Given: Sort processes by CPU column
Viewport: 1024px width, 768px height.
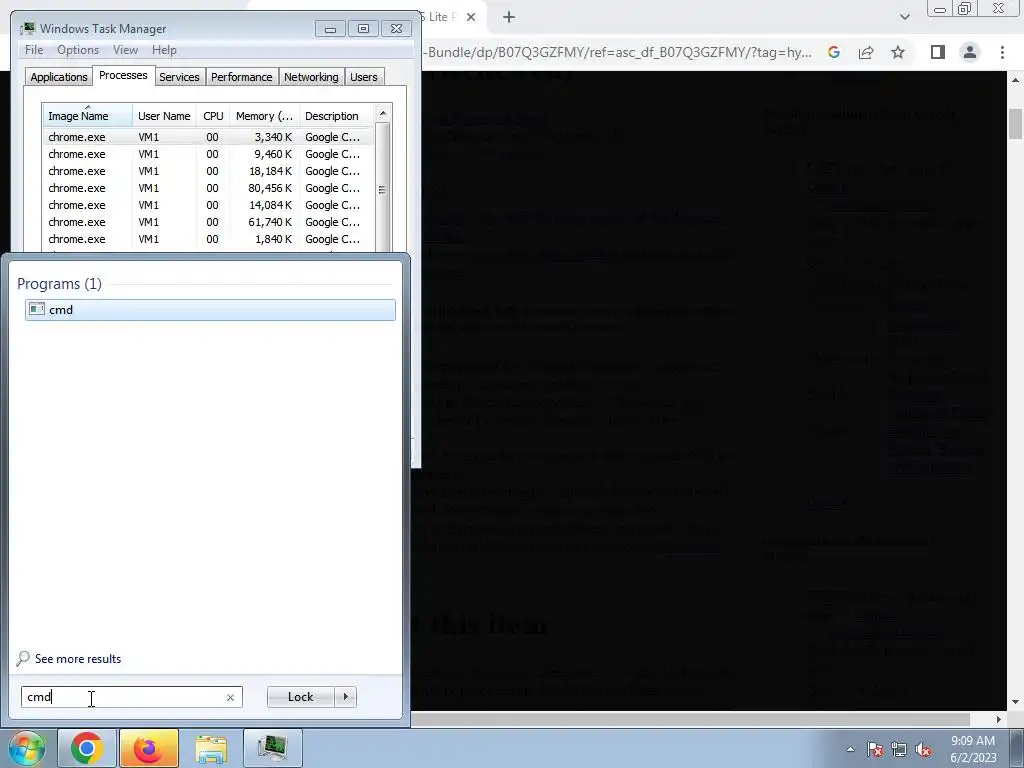Looking at the screenshot, I should point(213,116).
